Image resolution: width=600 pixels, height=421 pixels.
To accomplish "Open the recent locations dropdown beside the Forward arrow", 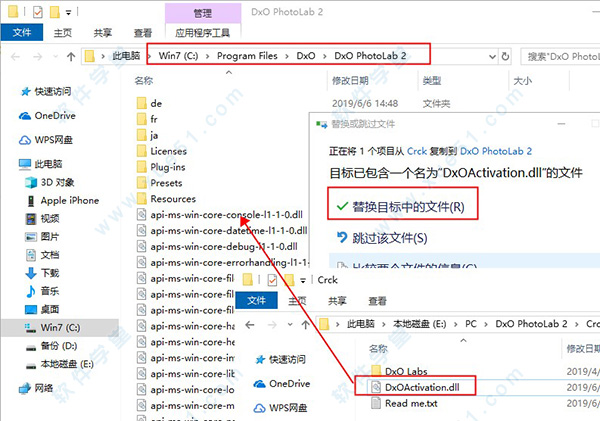I will [x=55, y=57].
